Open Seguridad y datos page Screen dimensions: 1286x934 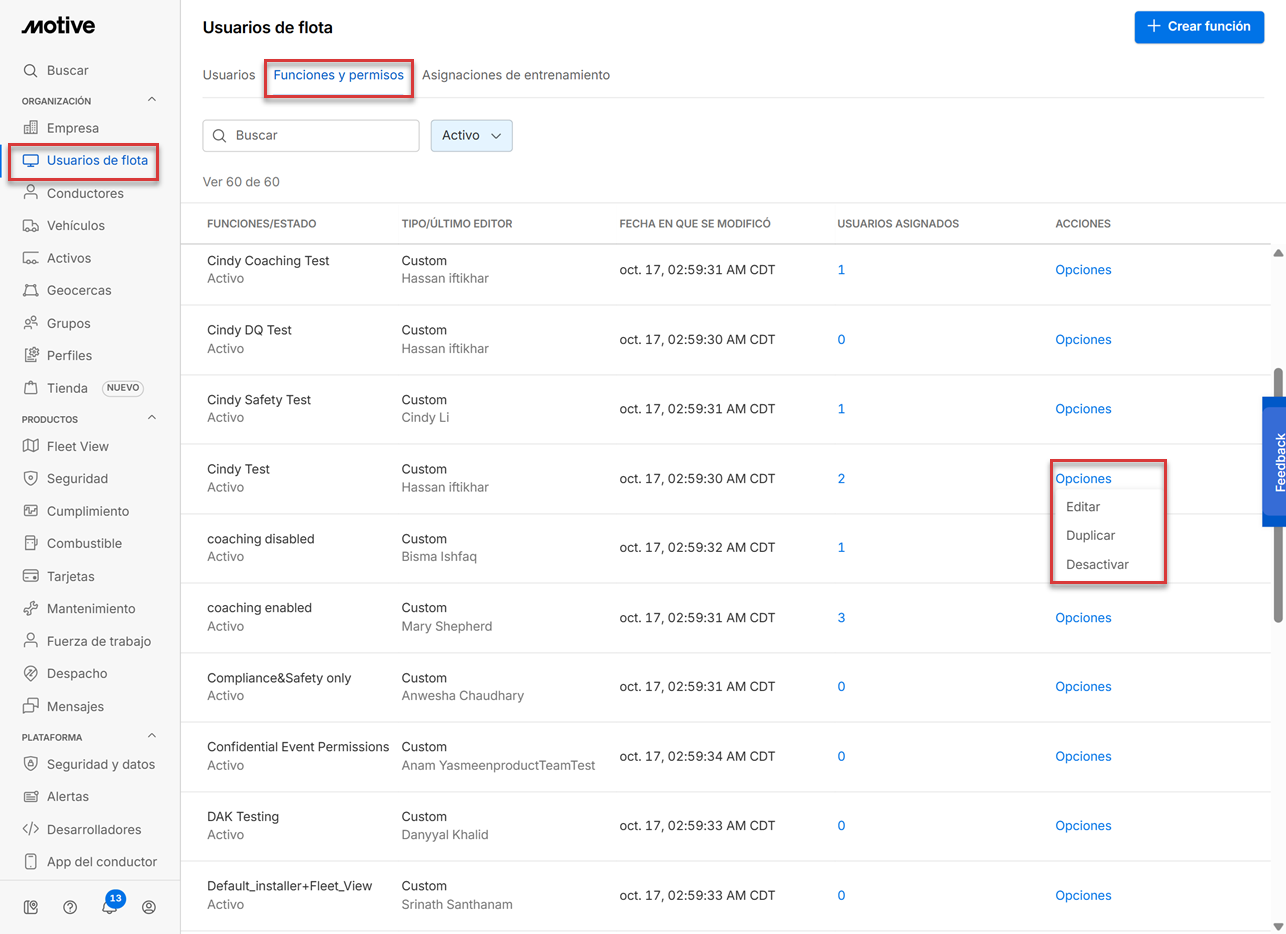(x=100, y=764)
